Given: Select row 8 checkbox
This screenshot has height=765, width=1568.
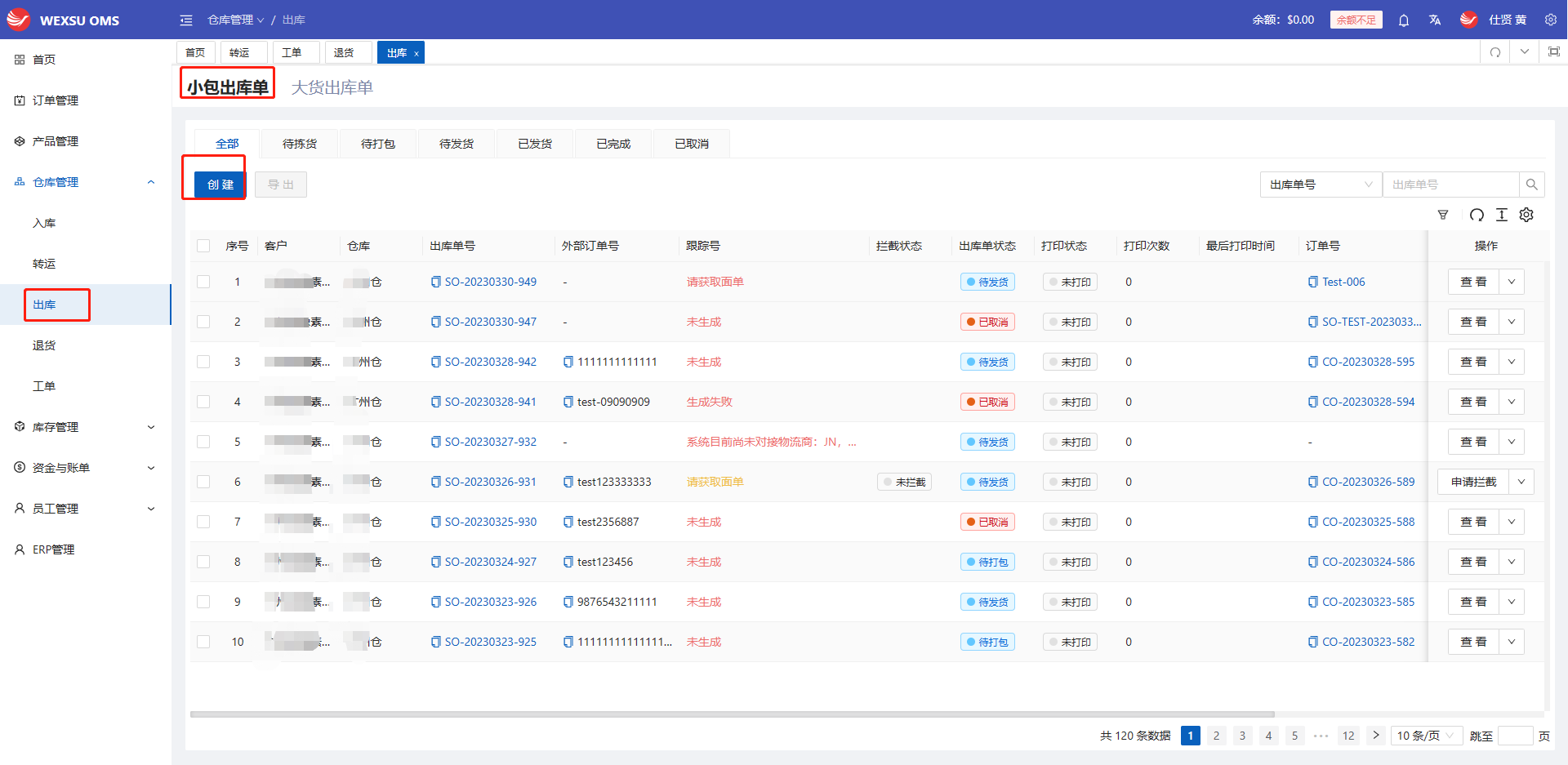Looking at the screenshot, I should [x=203, y=562].
